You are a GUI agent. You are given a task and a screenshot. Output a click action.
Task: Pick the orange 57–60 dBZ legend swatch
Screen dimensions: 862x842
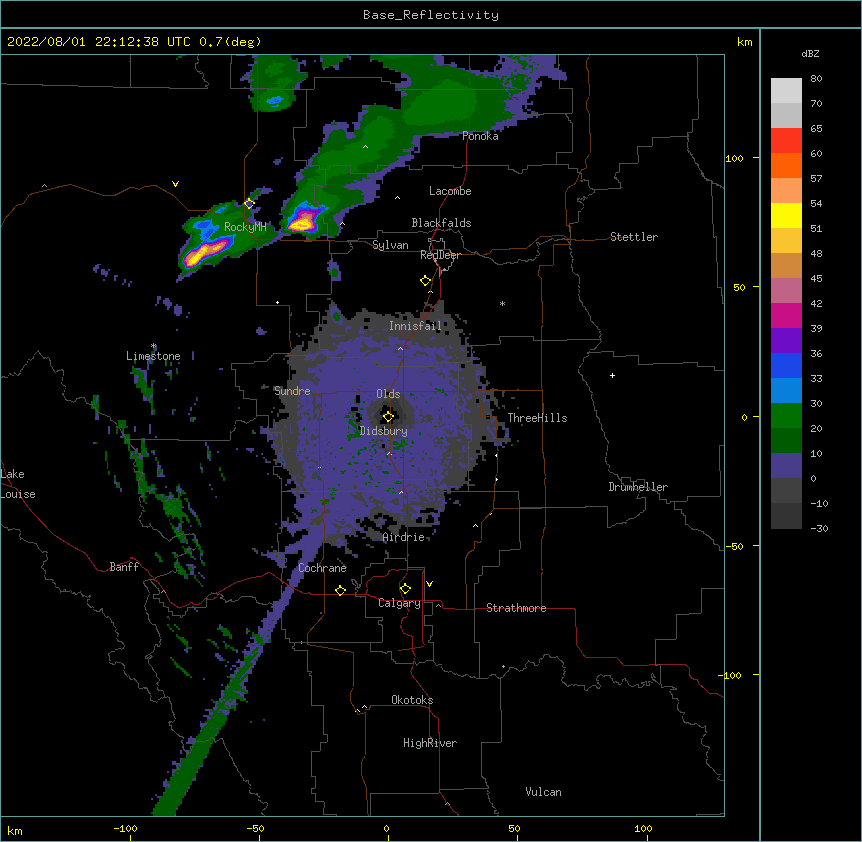[x=786, y=165]
